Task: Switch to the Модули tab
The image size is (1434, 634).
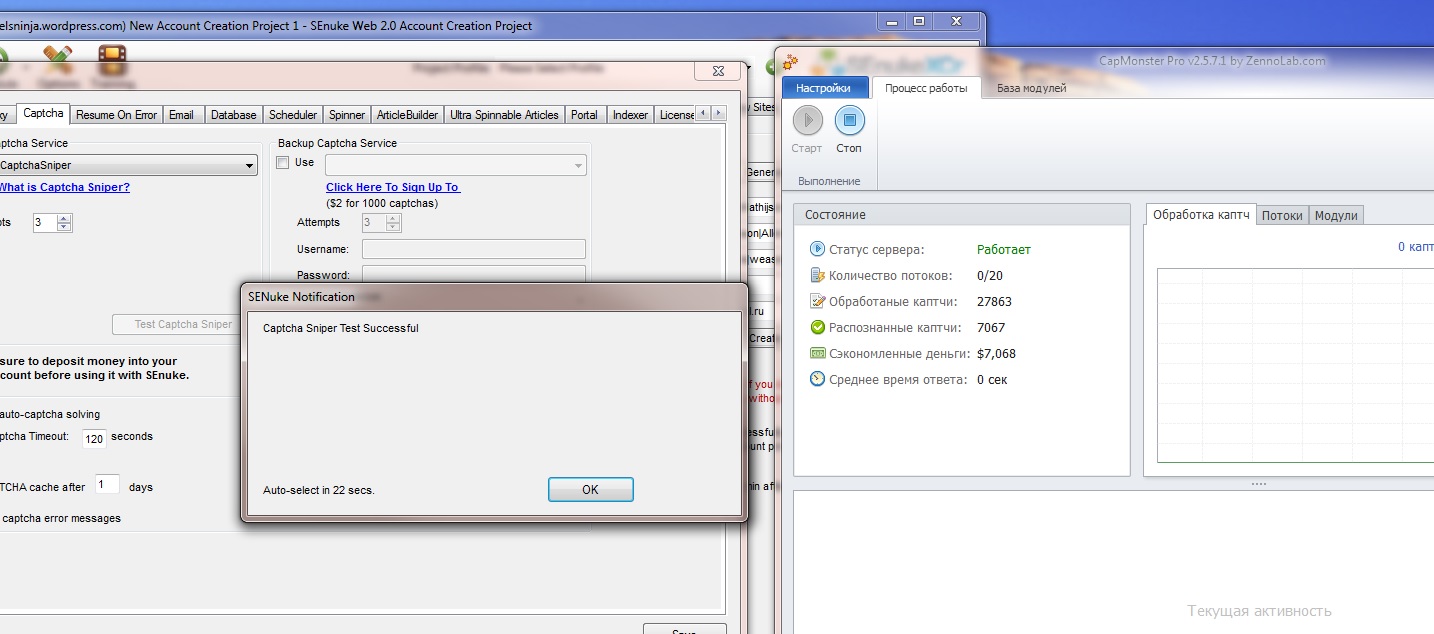Action: (1336, 215)
